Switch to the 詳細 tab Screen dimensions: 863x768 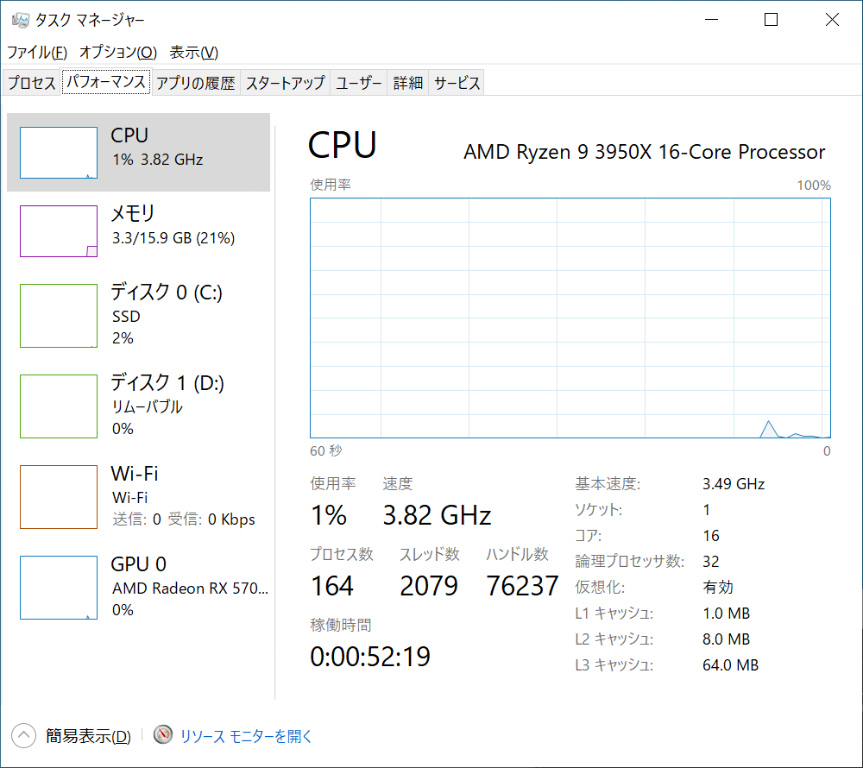[408, 84]
